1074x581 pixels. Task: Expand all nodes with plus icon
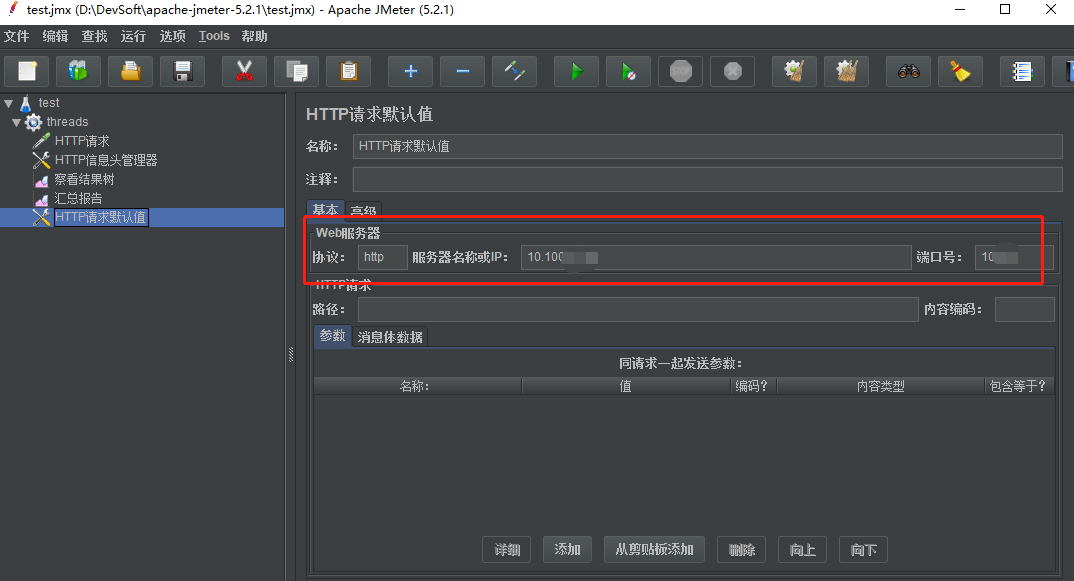tap(410, 71)
